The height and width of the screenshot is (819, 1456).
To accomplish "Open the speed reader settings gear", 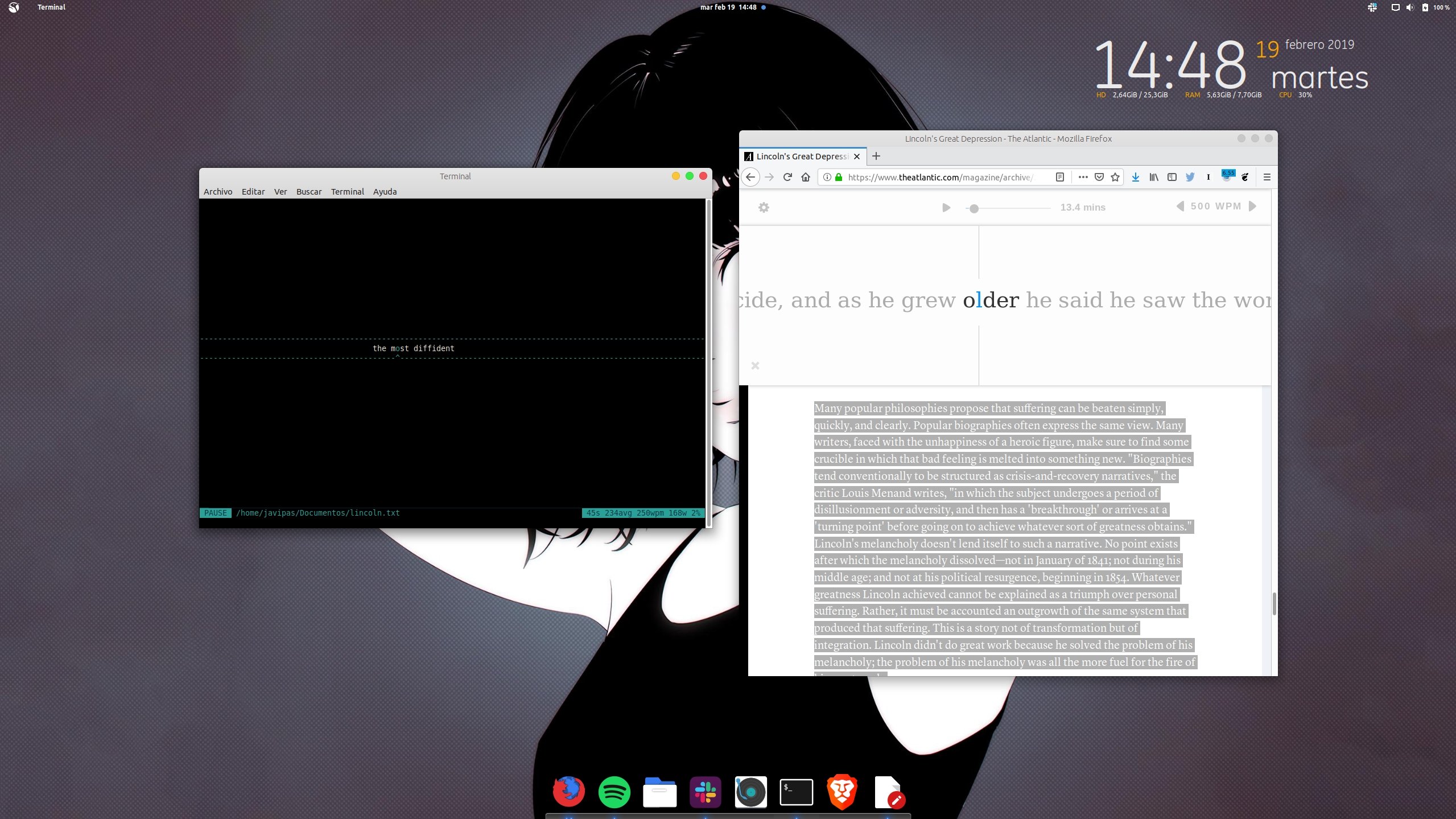I will pyautogui.click(x=764, y=208).
